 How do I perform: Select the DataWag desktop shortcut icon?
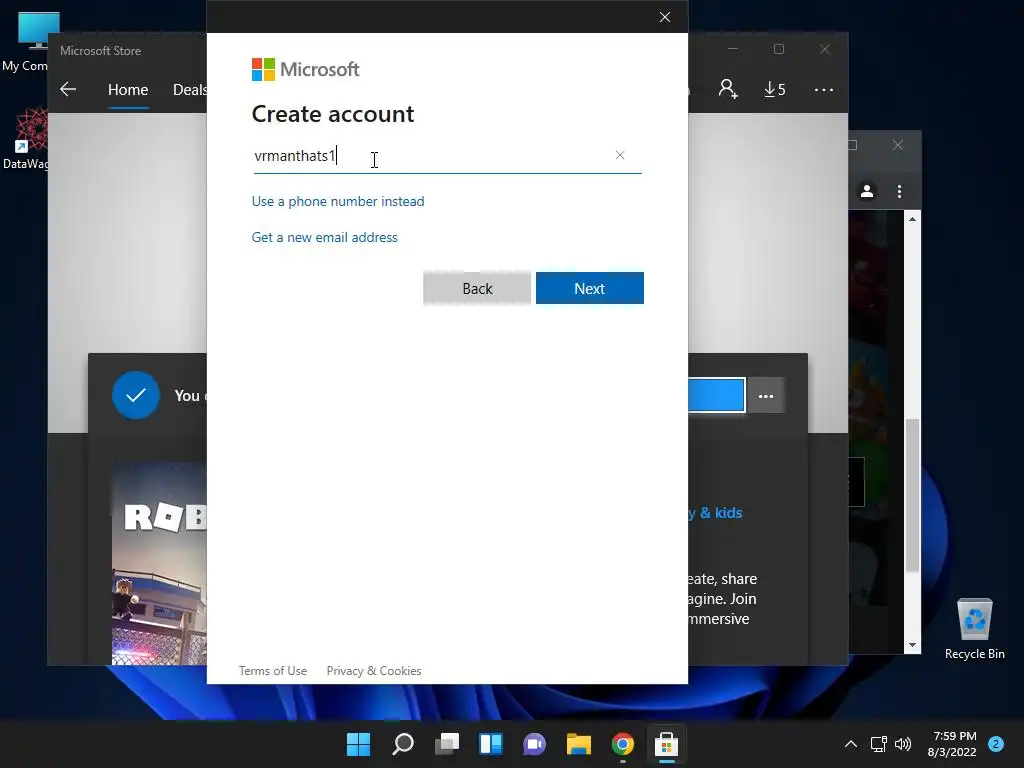[x=26, y=138]
